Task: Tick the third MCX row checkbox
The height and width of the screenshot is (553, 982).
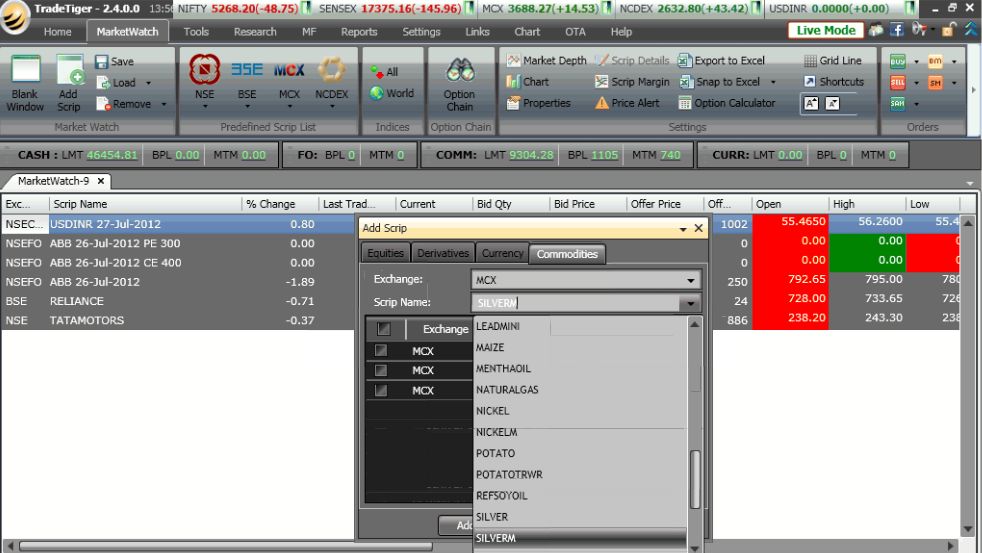Action: (381, 391)
